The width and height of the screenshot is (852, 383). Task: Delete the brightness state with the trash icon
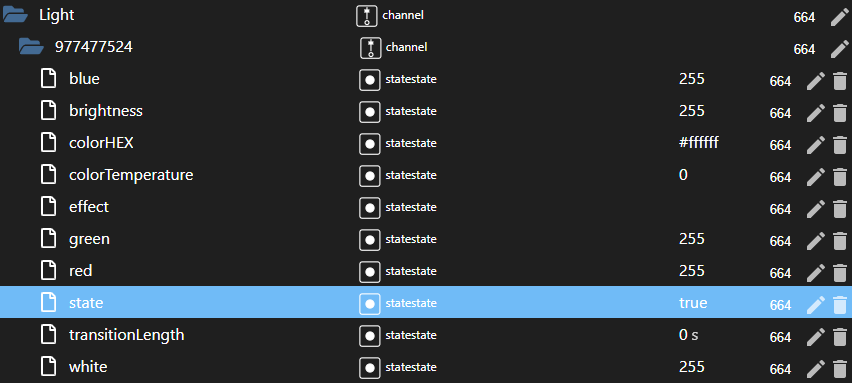tap(840, 113)
